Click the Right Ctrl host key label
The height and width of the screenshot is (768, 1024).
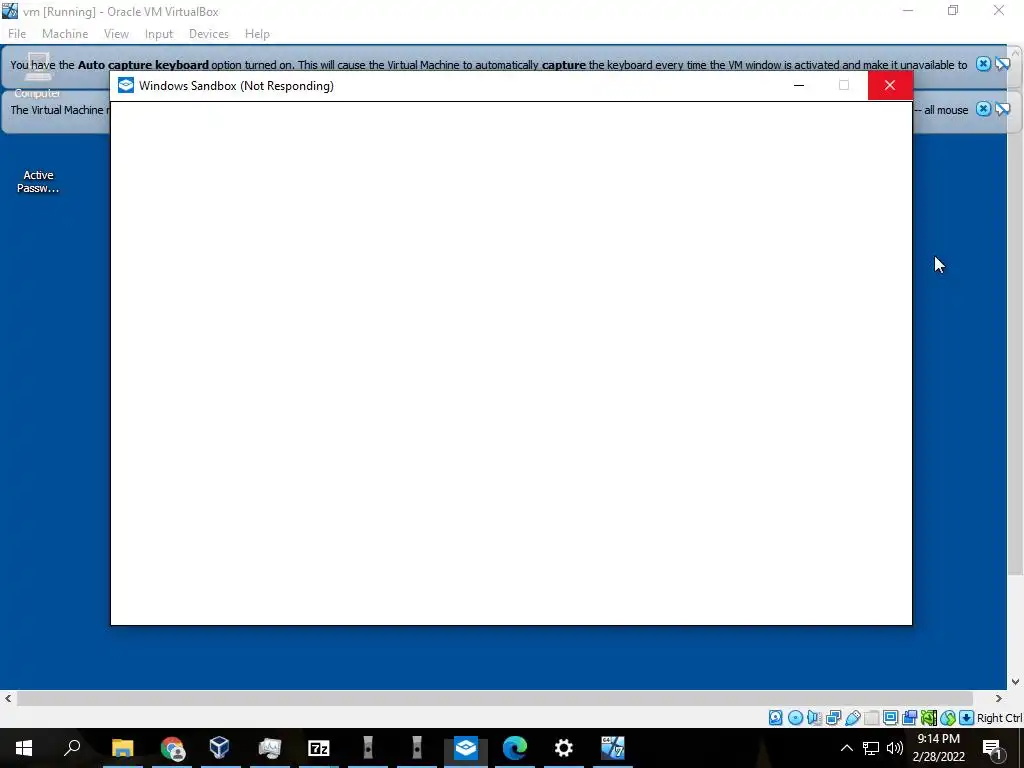(x=1000, y=718)
